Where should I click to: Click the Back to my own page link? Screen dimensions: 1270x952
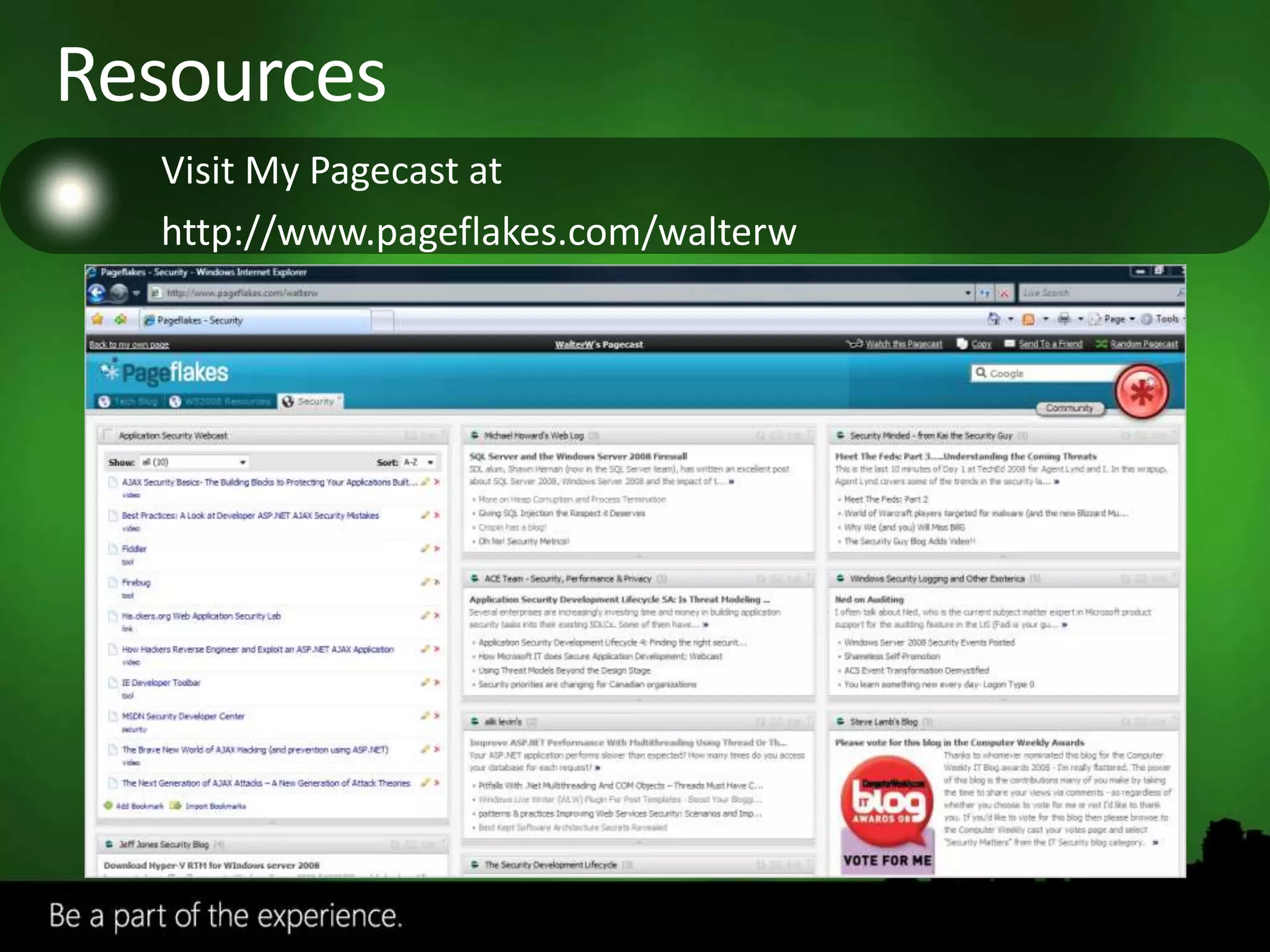[129, 345]
